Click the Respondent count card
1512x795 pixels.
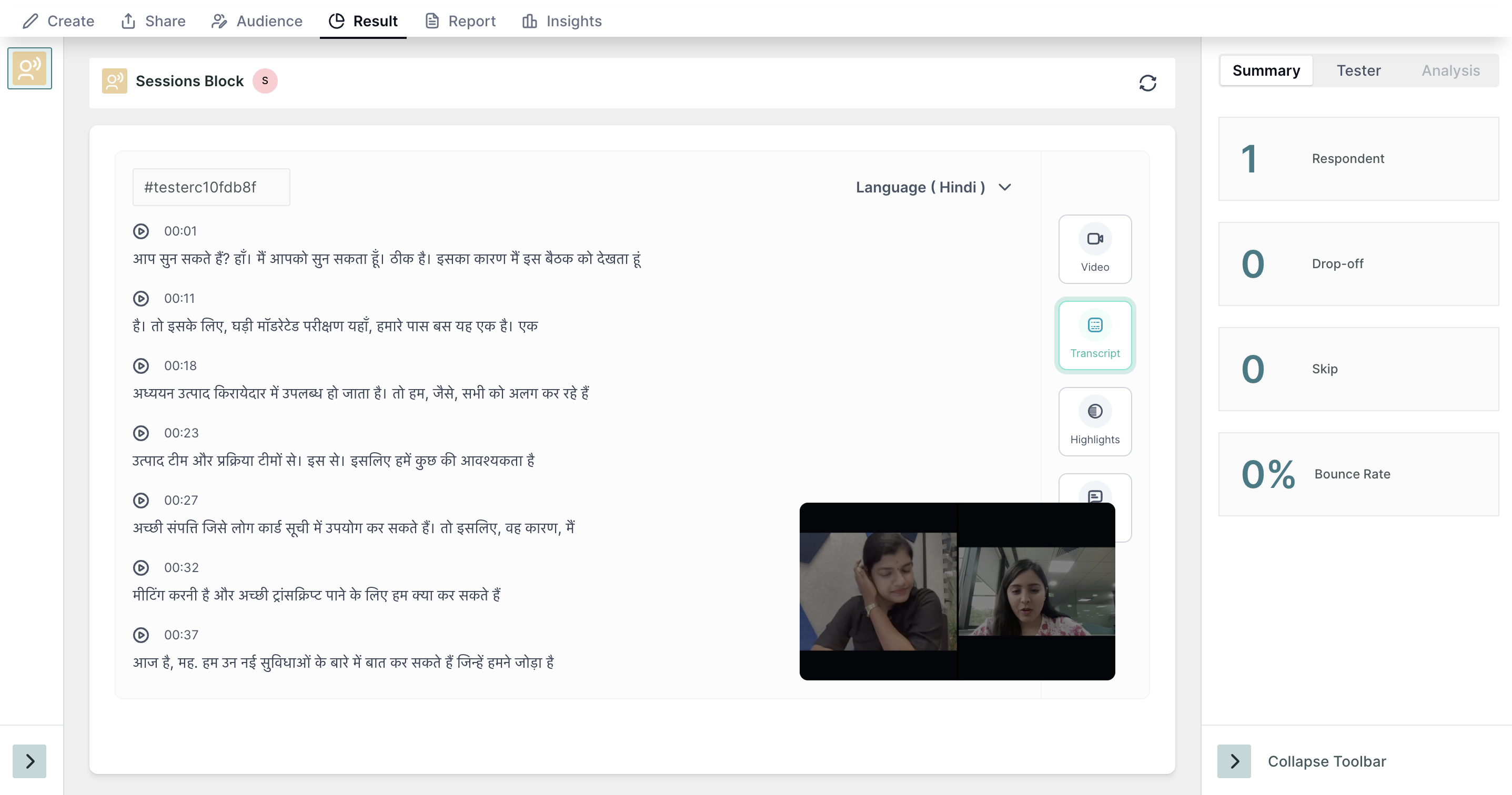click(x=1358, y=159)
